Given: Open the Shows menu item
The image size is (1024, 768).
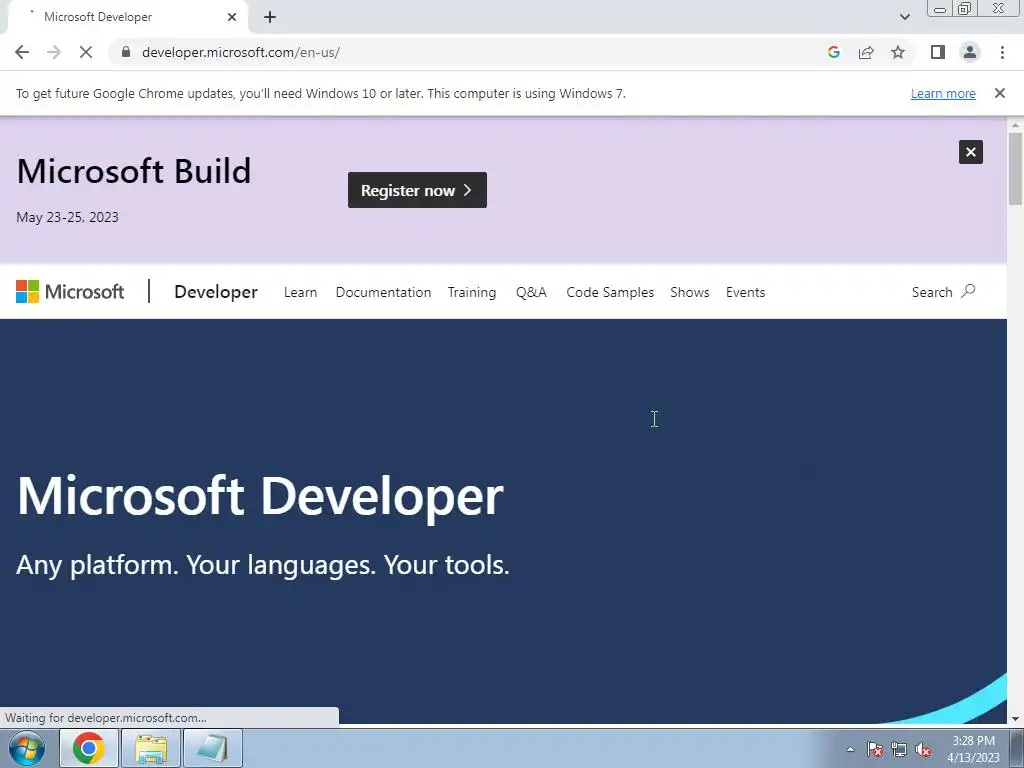Looking at the screenshot, I should (x=690, y=293).
